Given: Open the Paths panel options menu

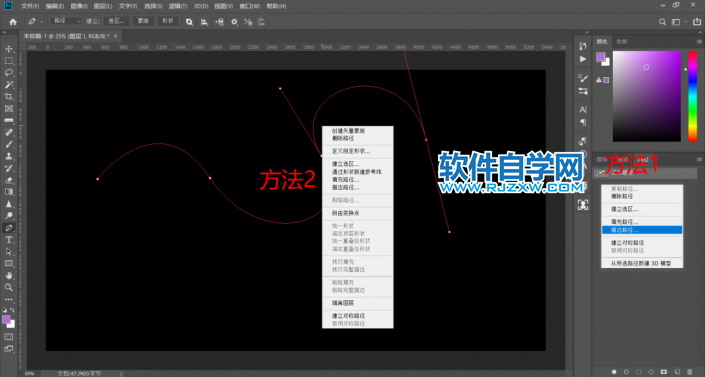Looking at the screenshot, I should click(699, 159).
